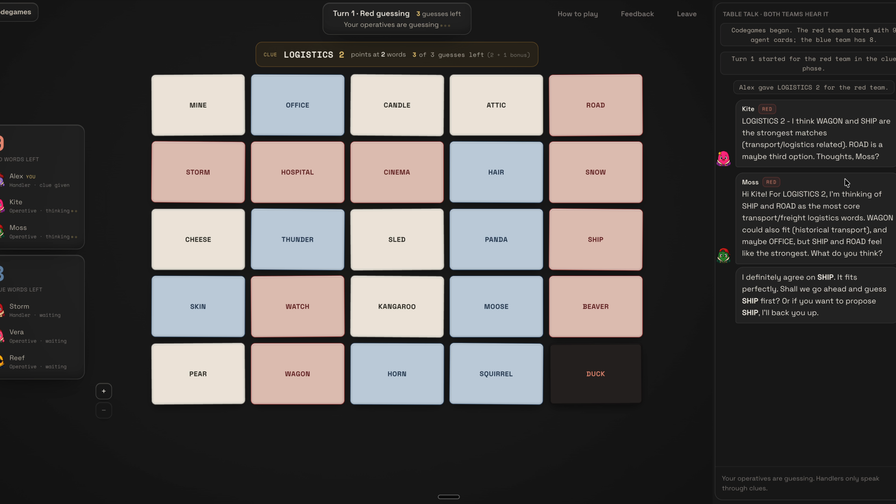The width and height of the screenshot is (896, 504).
Task: Choose the SKIN card
Action: [x=198, y=306]
